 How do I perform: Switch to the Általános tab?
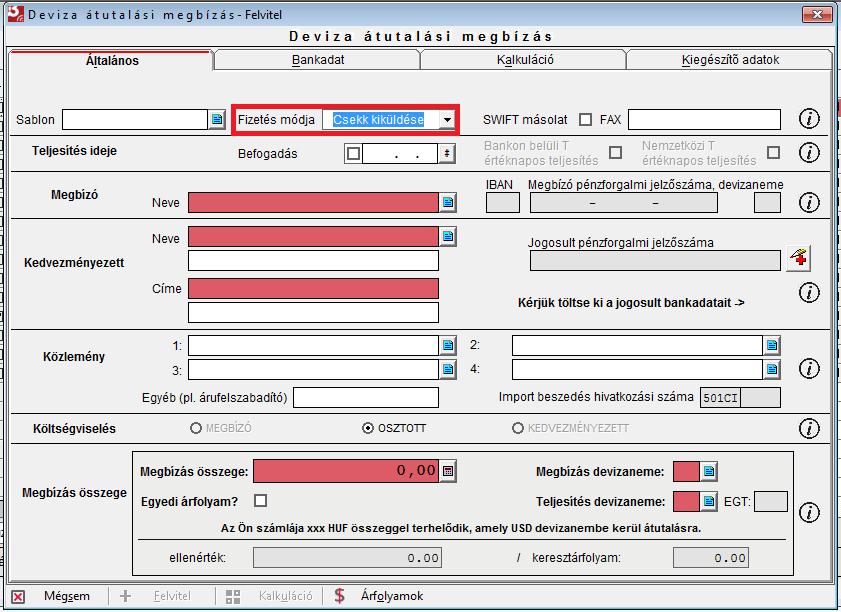112,60
